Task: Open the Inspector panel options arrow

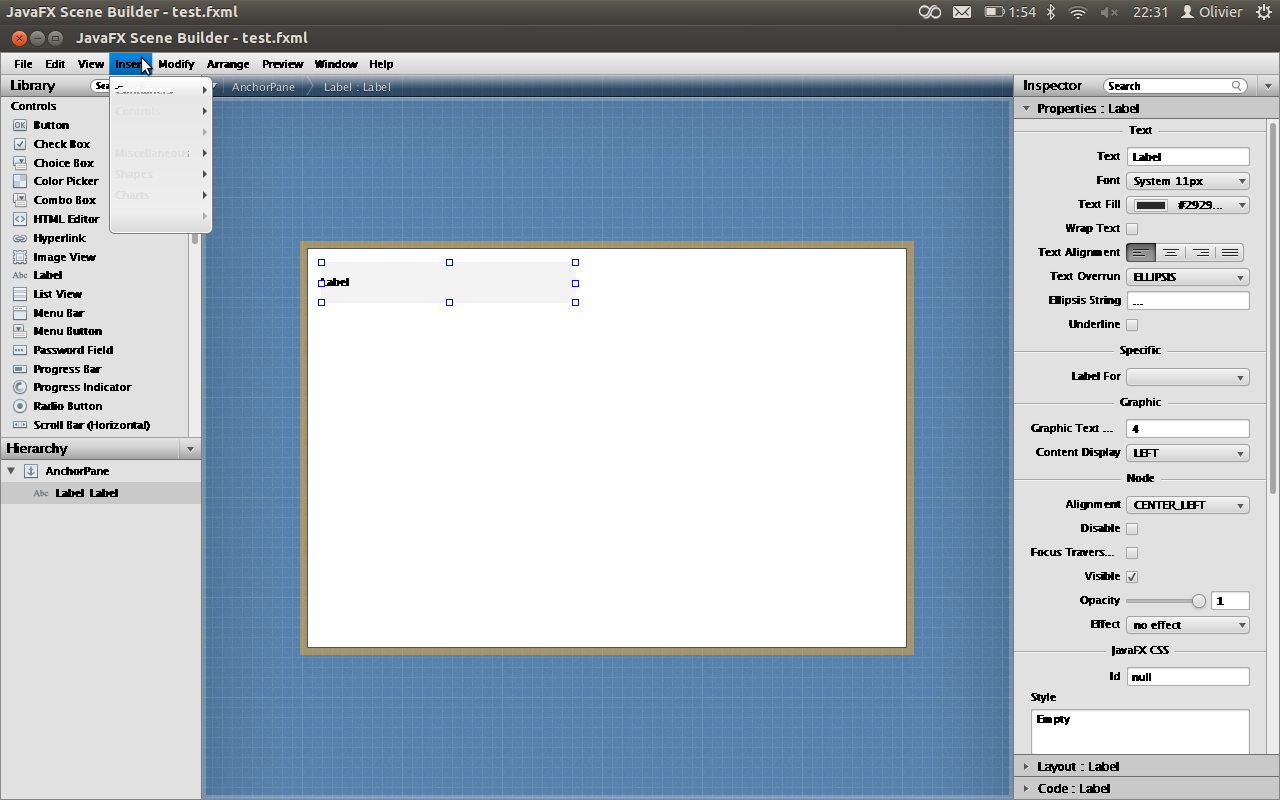Action: pyautogui.click(x=1268, y=86)
